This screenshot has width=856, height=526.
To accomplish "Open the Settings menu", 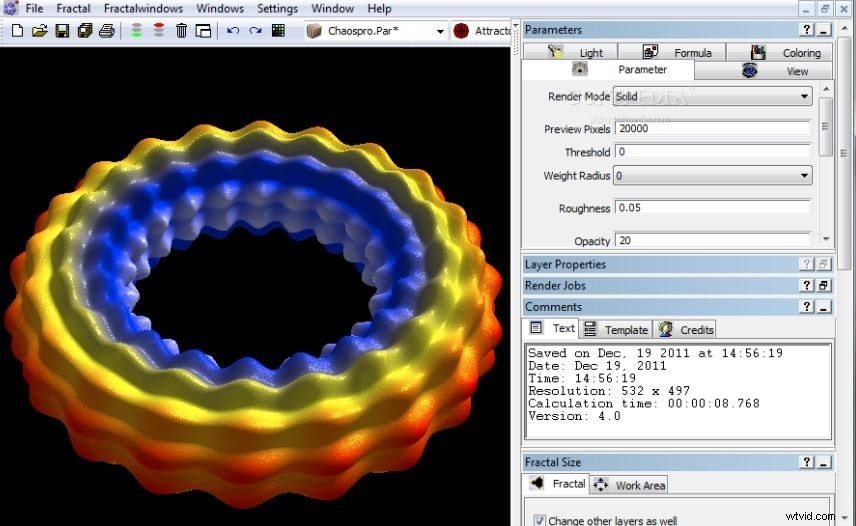I will pos(277,9).
